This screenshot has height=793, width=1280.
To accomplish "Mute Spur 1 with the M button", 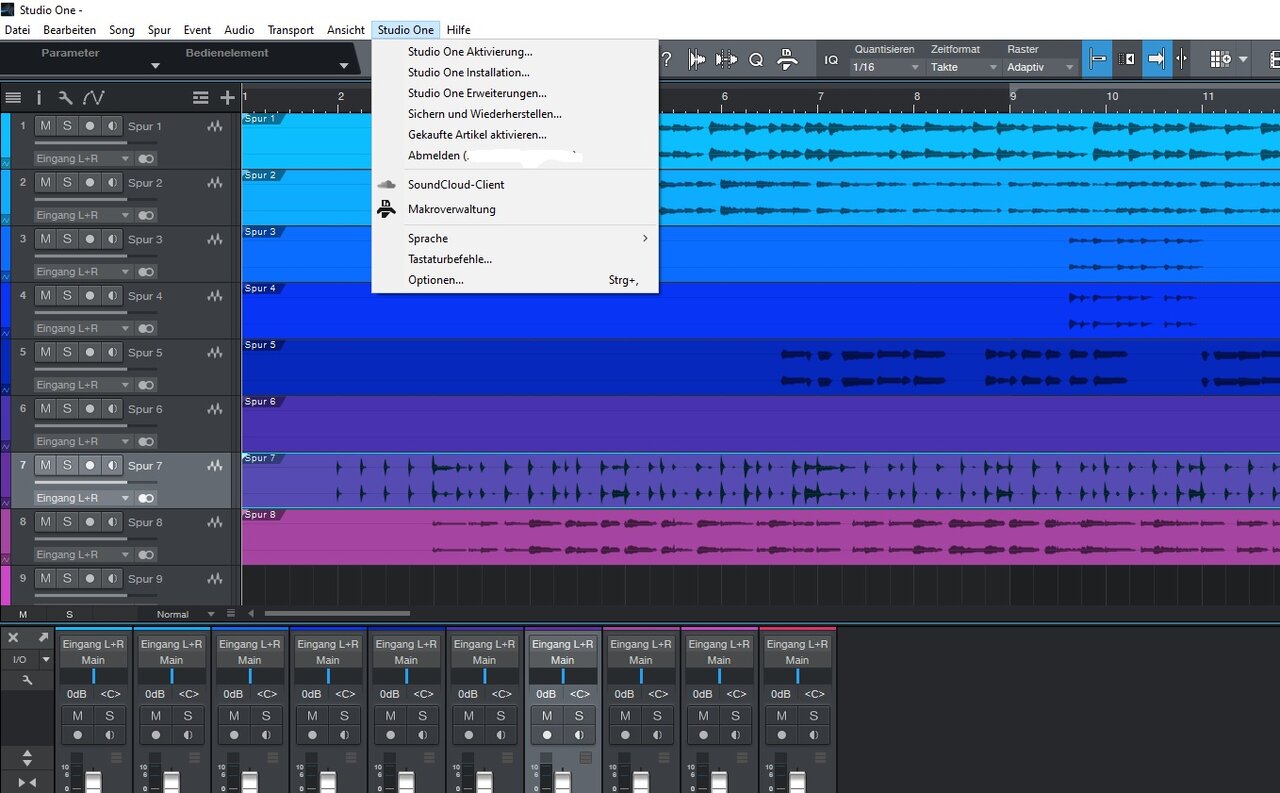I will (45, 126).
